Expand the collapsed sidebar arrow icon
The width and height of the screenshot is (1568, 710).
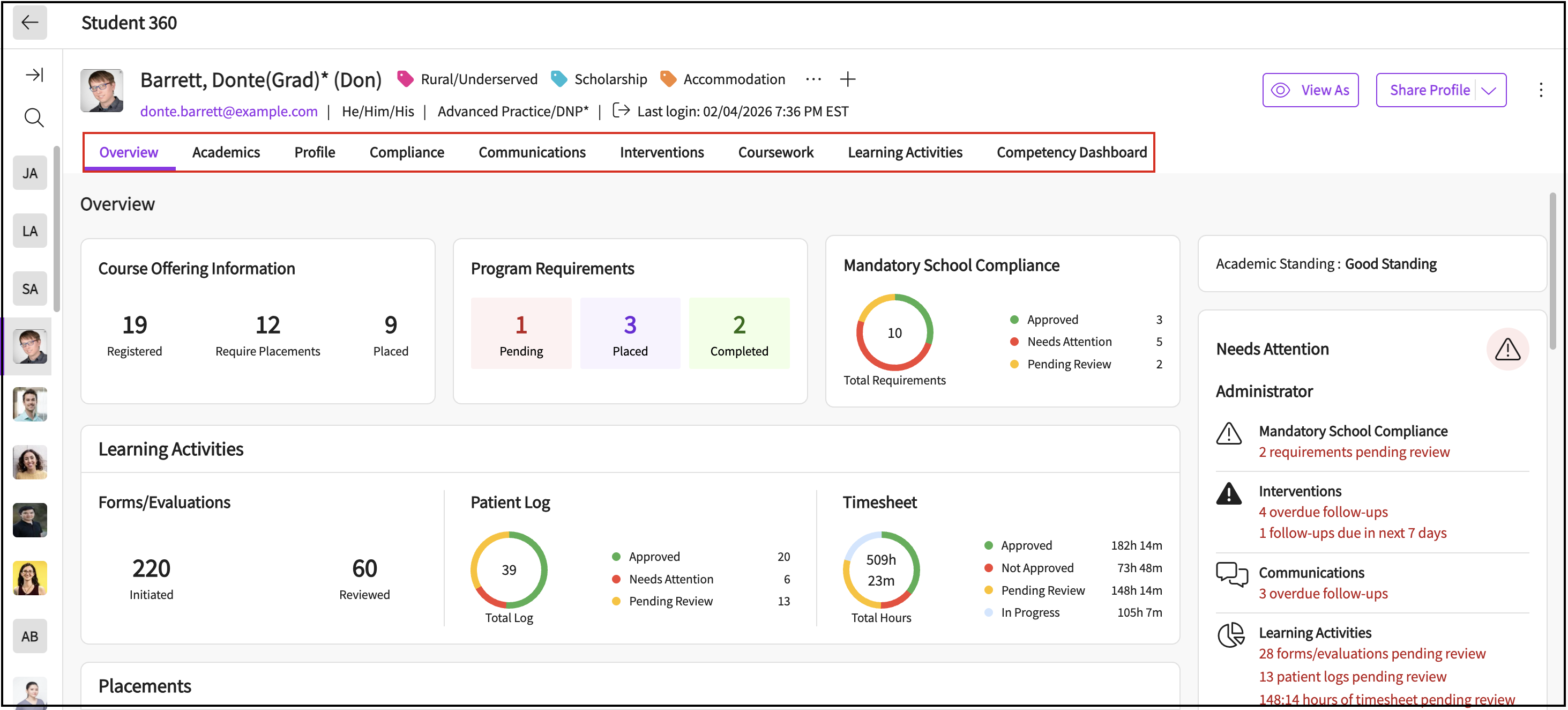[x=34, y=75]
